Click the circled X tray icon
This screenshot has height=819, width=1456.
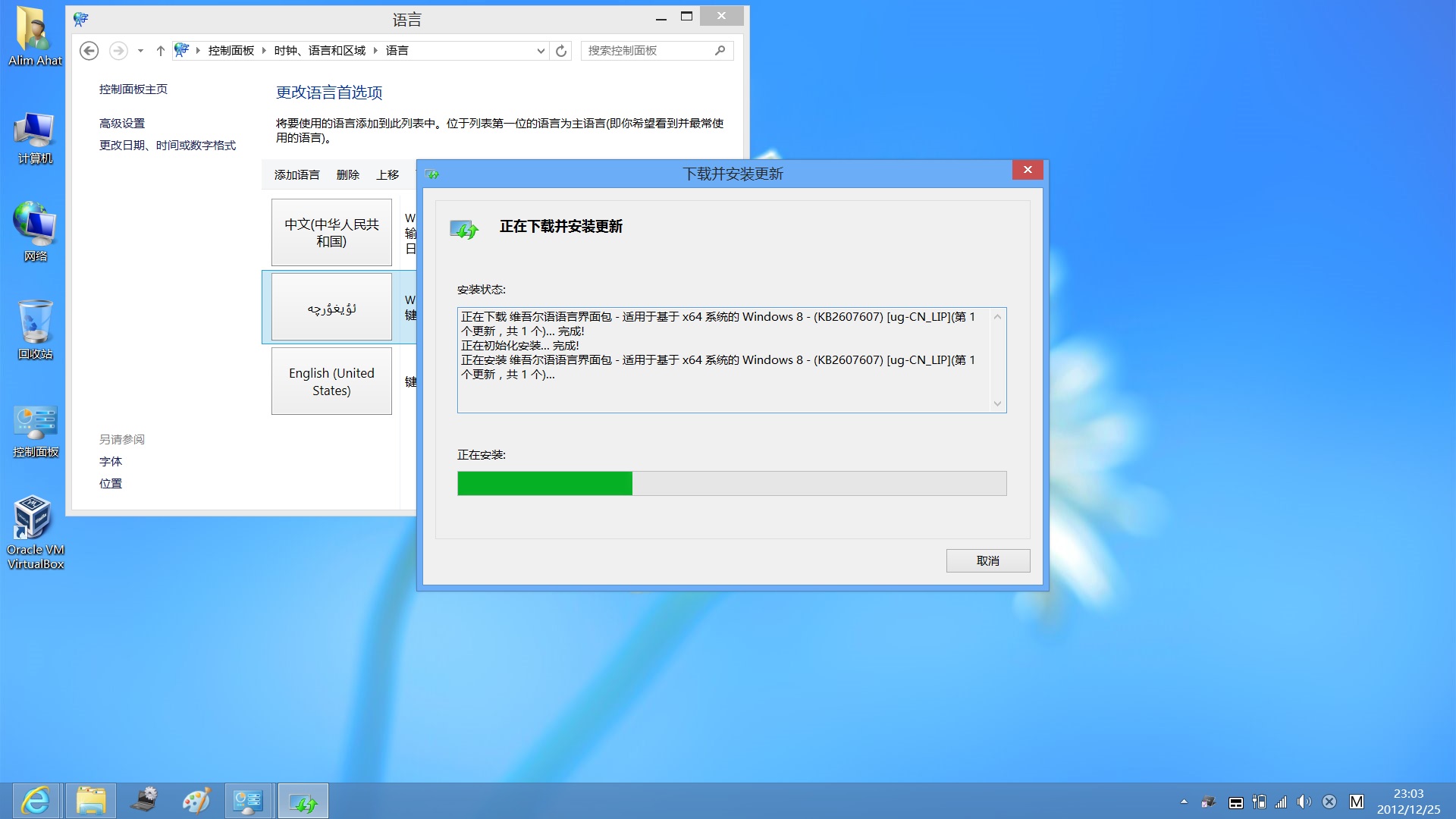(x=1329, y=802)
